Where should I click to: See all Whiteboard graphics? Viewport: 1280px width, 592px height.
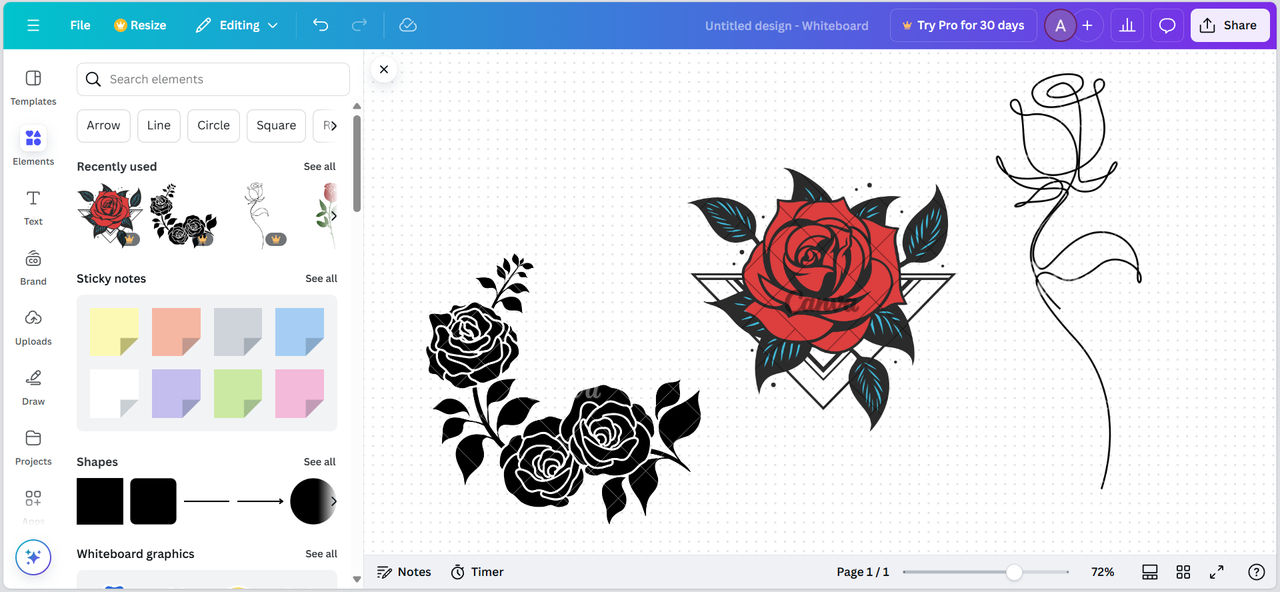point(320,554)
